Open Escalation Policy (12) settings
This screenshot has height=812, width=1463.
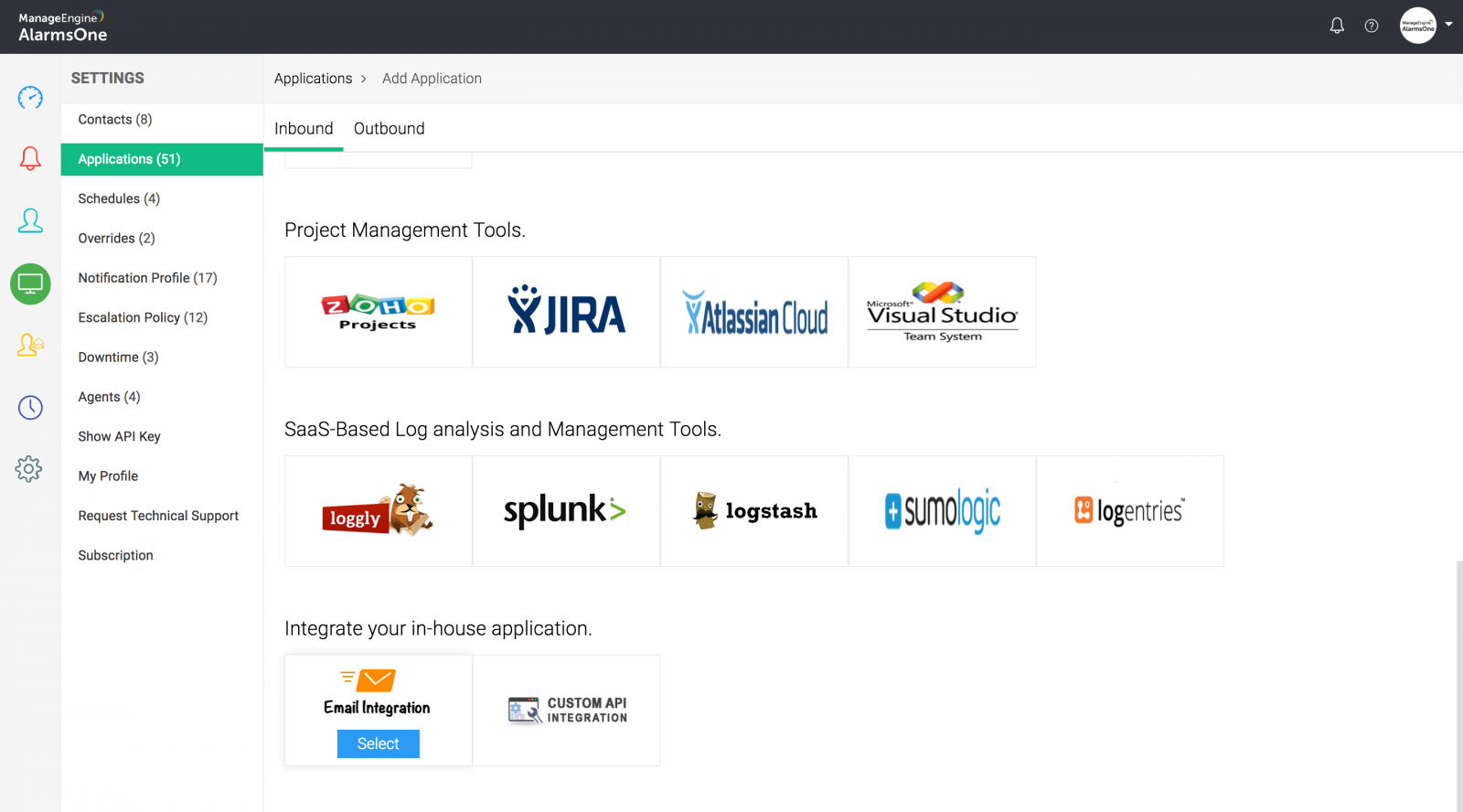coord(162,317)
